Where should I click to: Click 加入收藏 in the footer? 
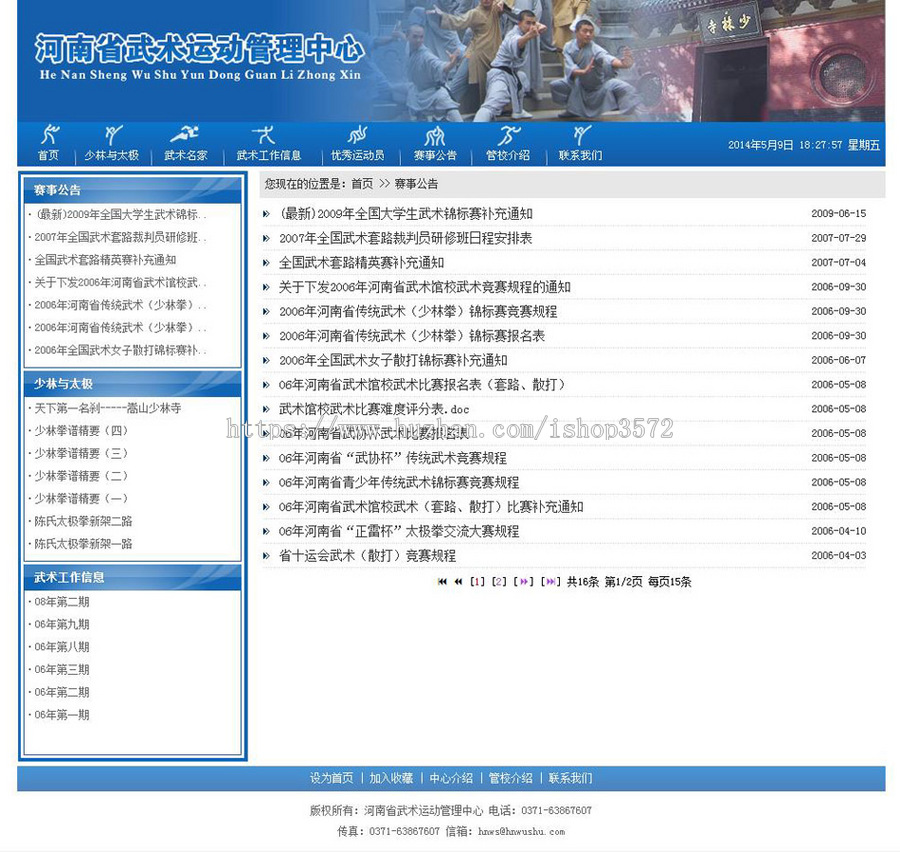[390, 777]
